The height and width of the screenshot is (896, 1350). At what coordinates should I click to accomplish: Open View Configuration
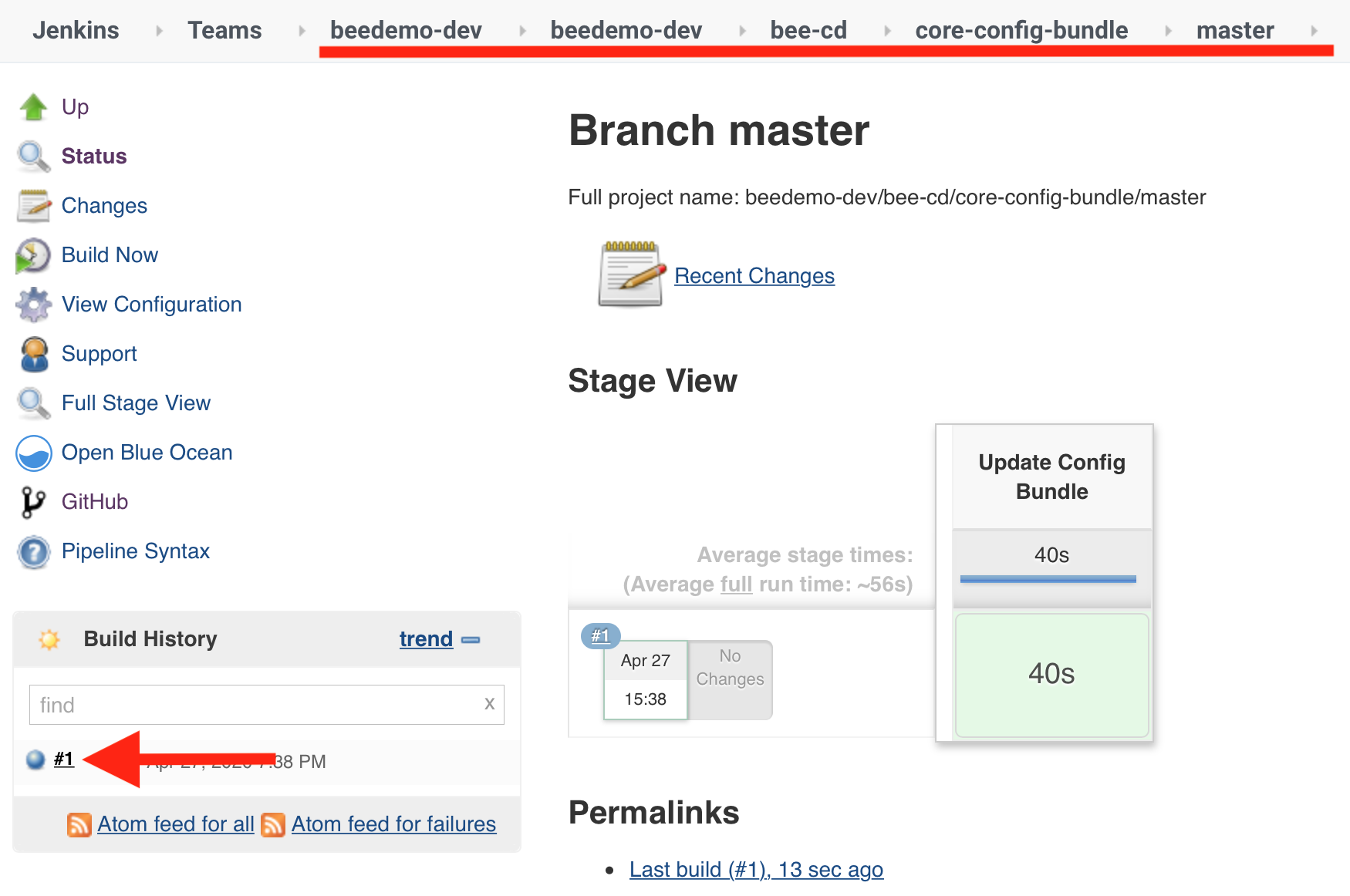click(x=151, y=305)
